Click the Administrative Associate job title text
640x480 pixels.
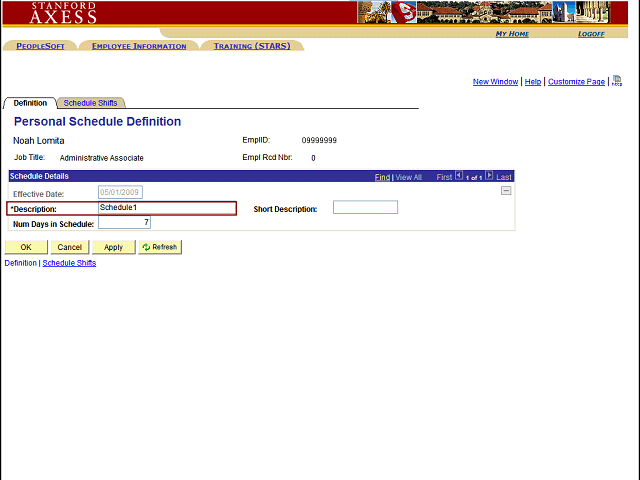102,158
